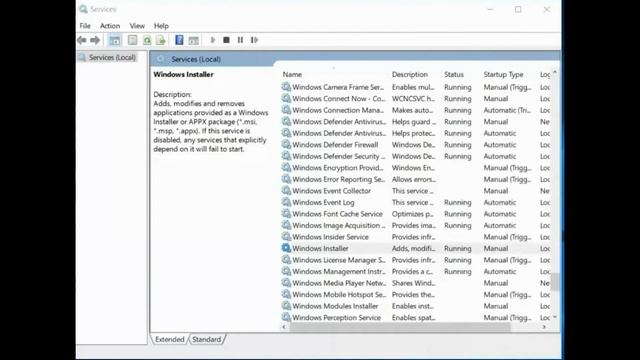This screenshot has height=360, width=640.
Task: Click the Export List toolbar icon
Action: click(x=161, y=40)
